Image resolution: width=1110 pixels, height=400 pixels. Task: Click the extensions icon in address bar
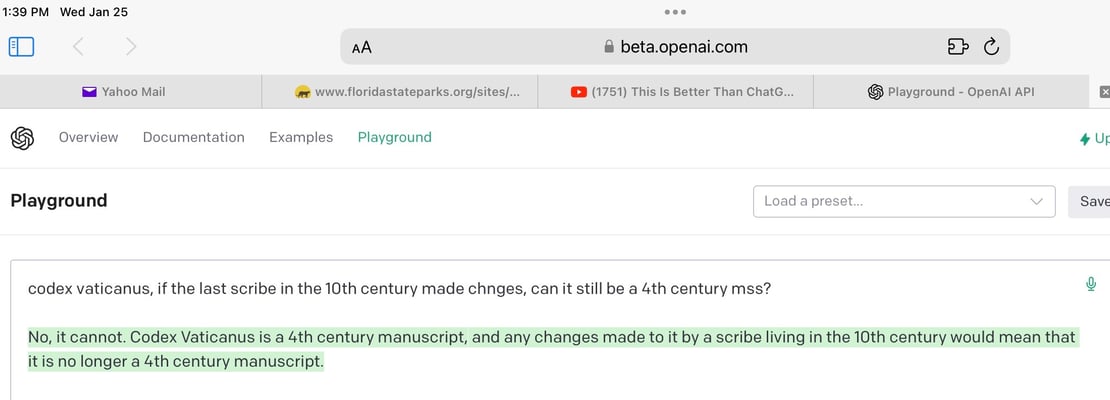[x=957, y=46]
